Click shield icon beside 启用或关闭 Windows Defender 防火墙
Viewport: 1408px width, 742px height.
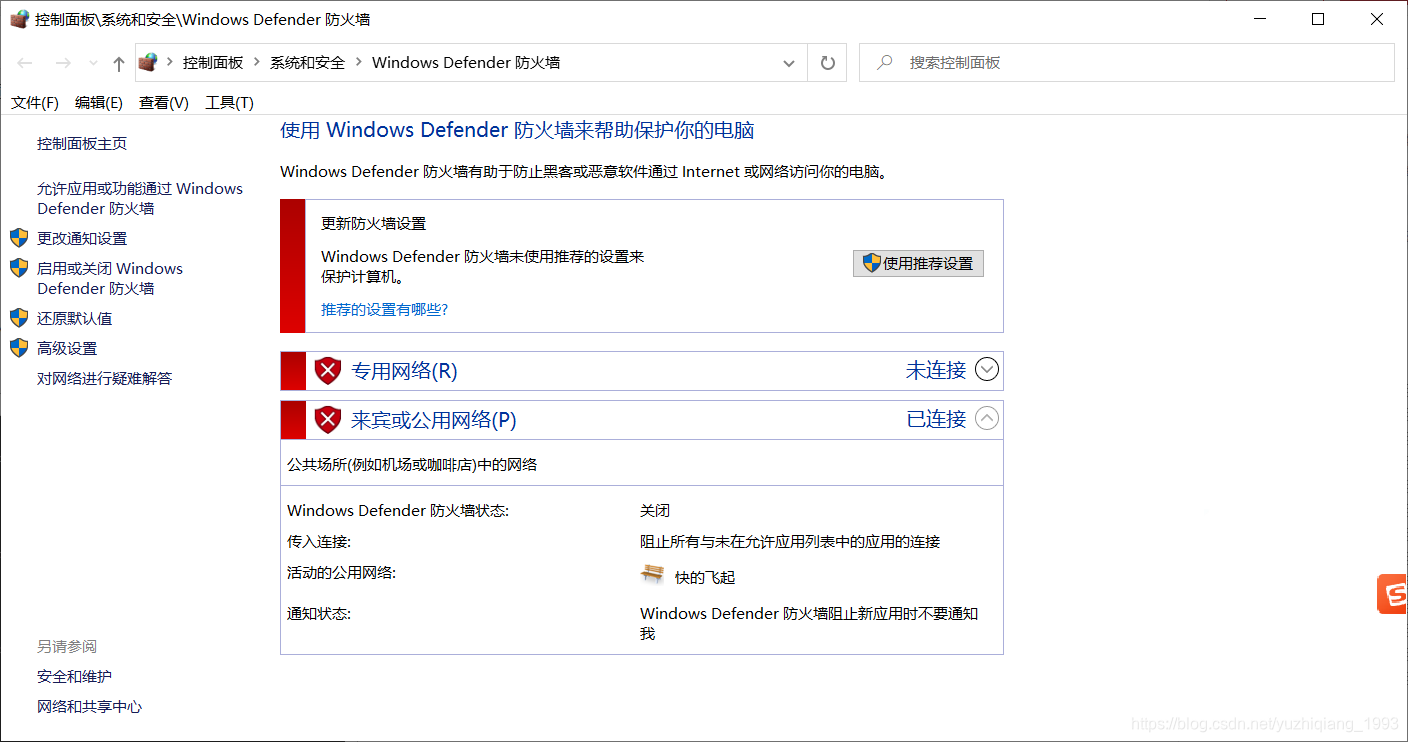(19, 268)
